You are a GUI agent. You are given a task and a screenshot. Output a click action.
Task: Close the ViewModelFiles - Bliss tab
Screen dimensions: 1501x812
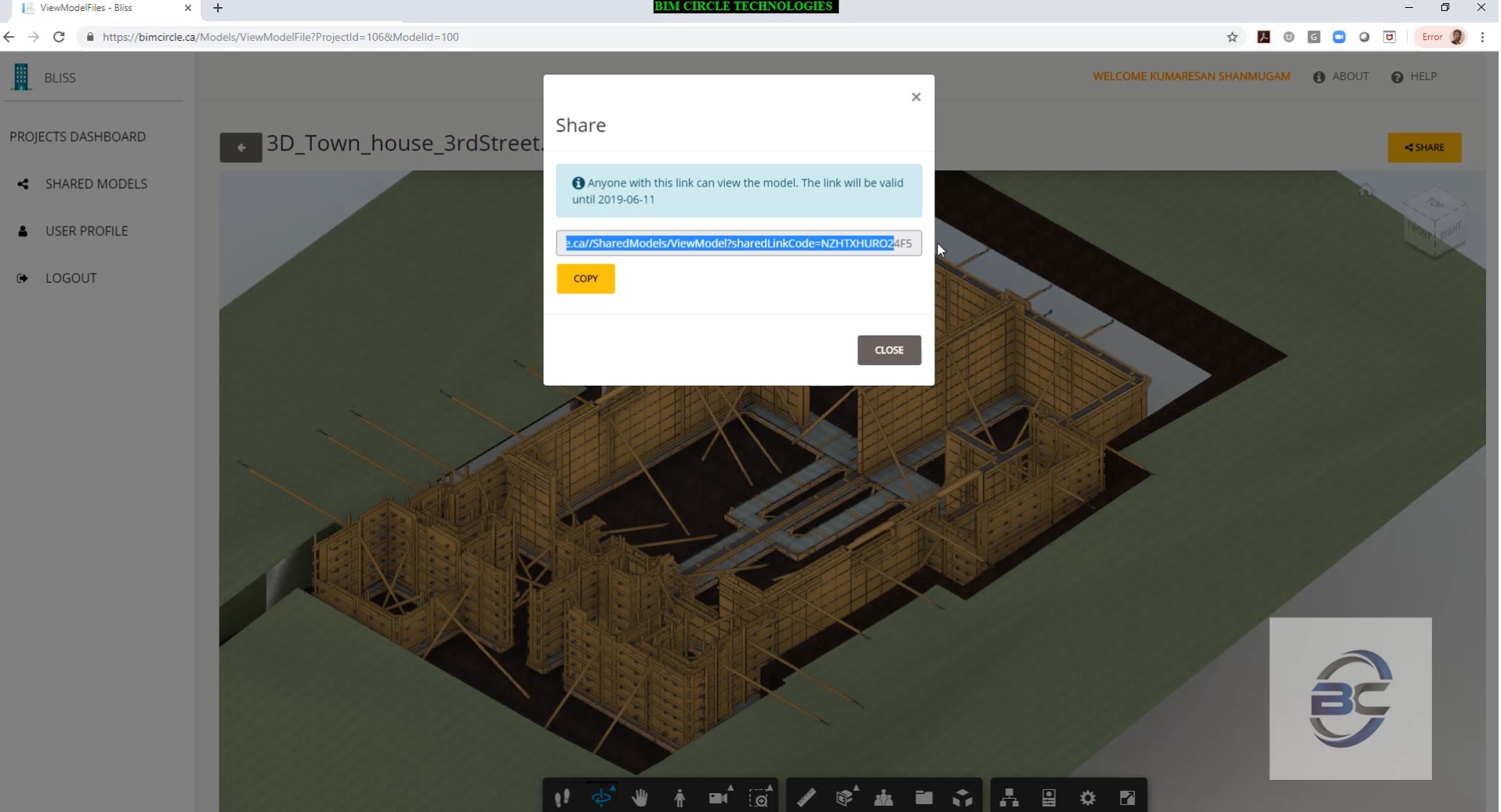(188, 8)
